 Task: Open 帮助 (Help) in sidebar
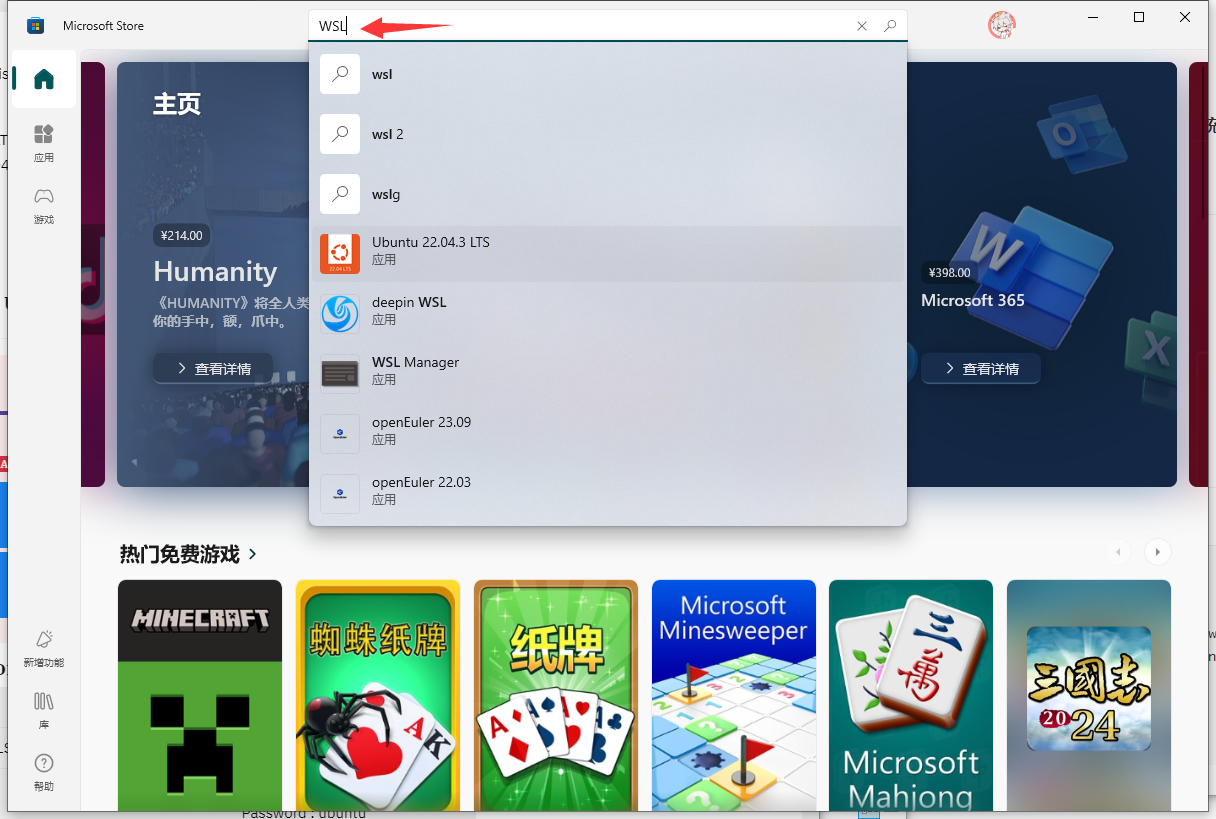(44, 772)
